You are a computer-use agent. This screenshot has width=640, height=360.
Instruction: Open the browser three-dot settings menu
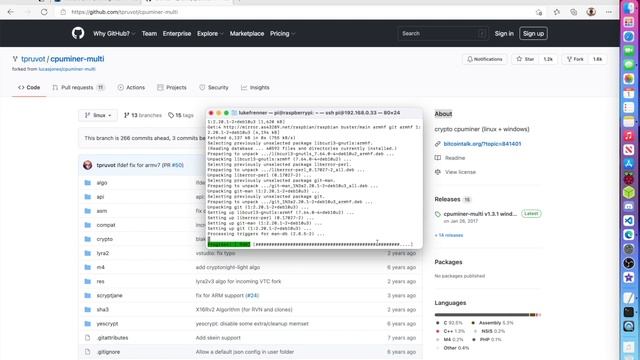(x=609, y=12)
